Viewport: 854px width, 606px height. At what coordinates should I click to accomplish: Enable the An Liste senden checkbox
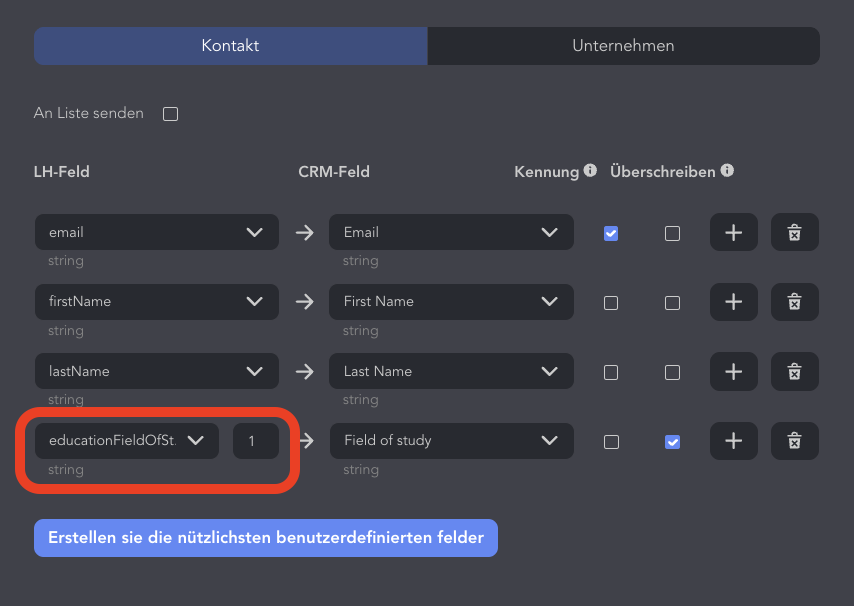pyautogui.click(x=170, y=114)
